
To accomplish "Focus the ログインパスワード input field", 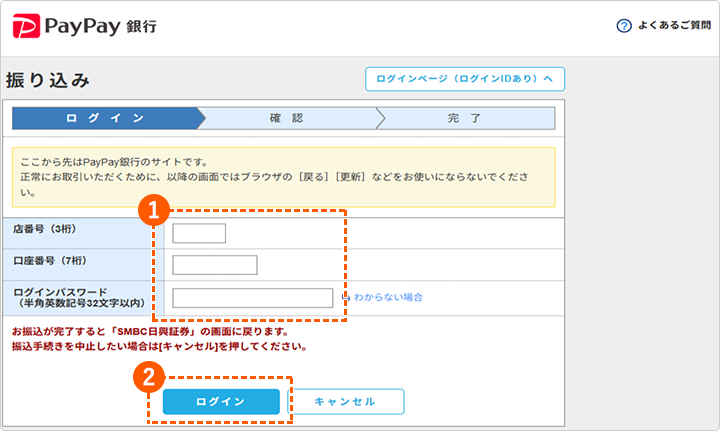I will coord(253,298).
